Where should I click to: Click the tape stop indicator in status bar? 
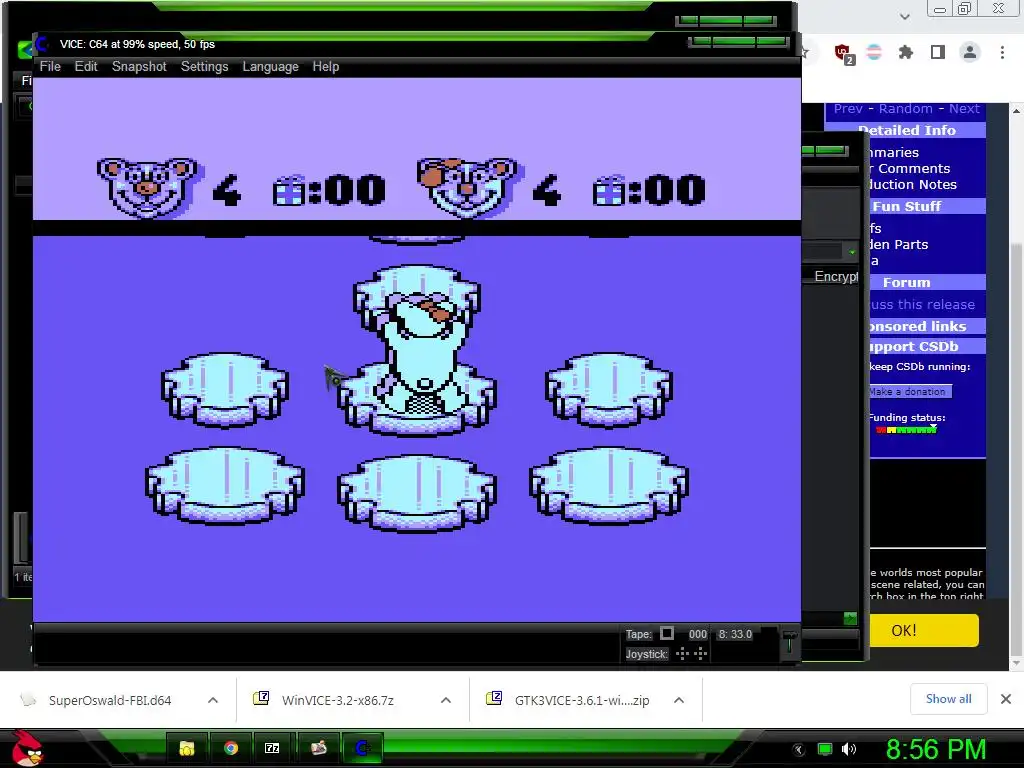click(x=667, y=633)
